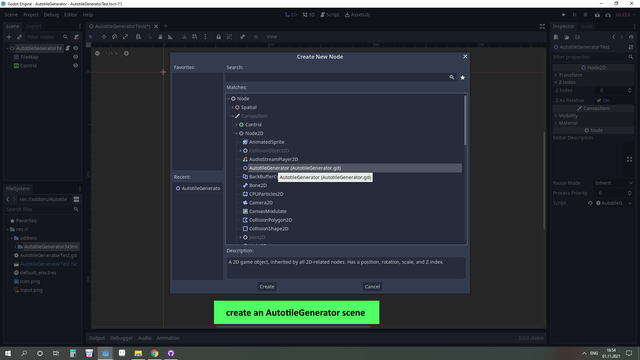Open the Scene menu
This screenshot has width=640, height=360.
point(11,15)
